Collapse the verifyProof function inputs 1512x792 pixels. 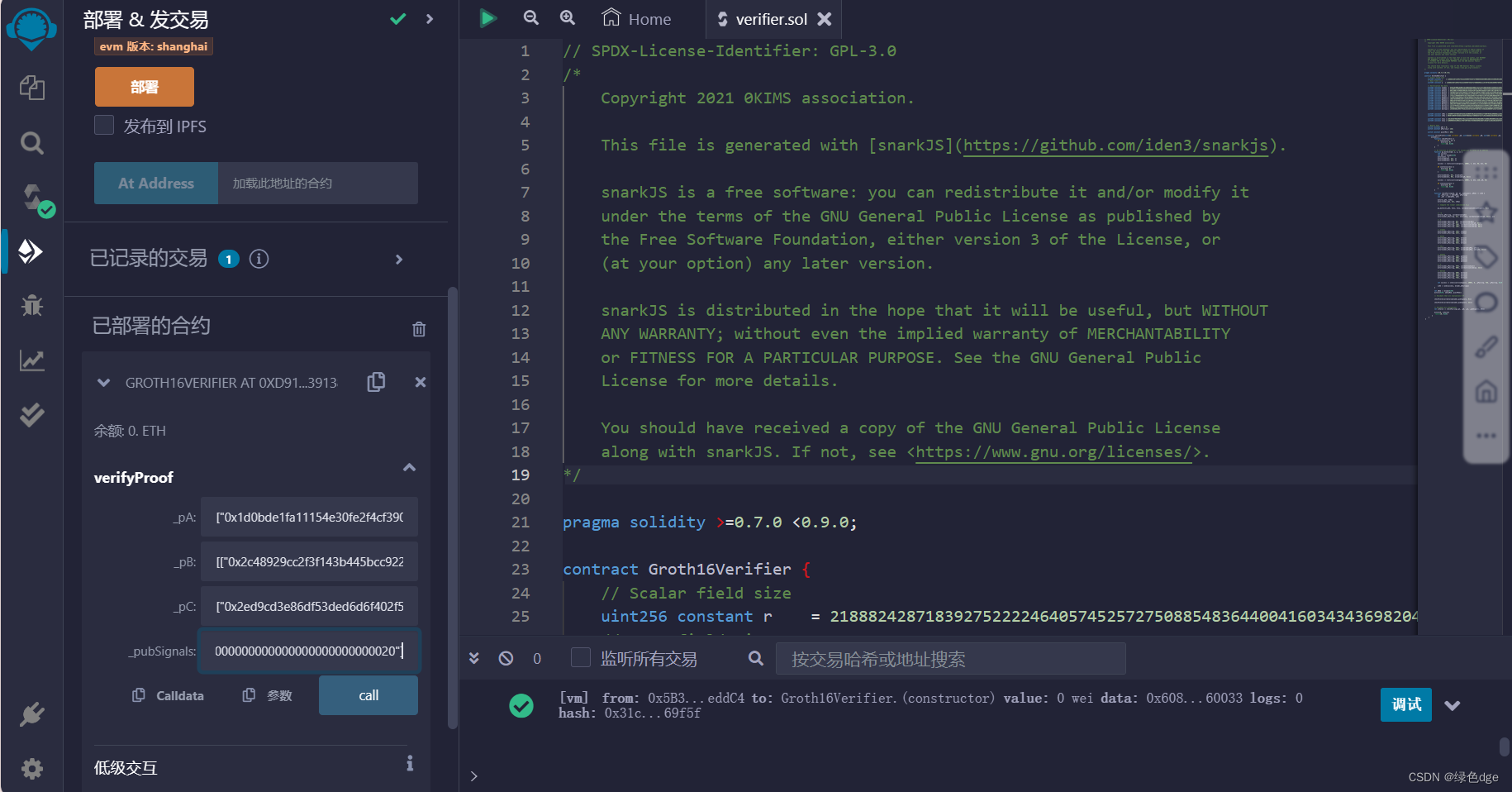[409, 468]
